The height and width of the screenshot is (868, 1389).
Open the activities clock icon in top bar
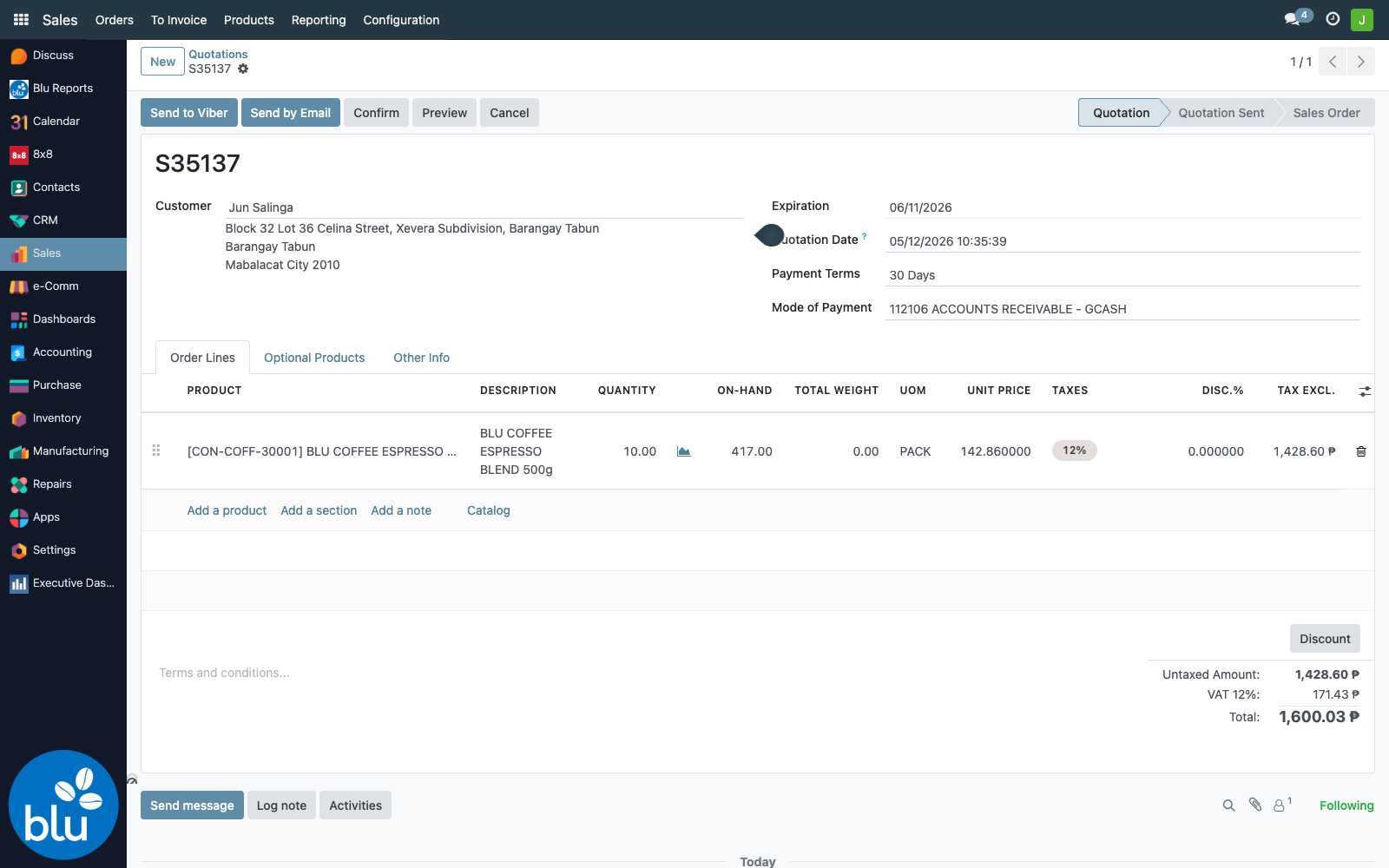(1333, 18)
